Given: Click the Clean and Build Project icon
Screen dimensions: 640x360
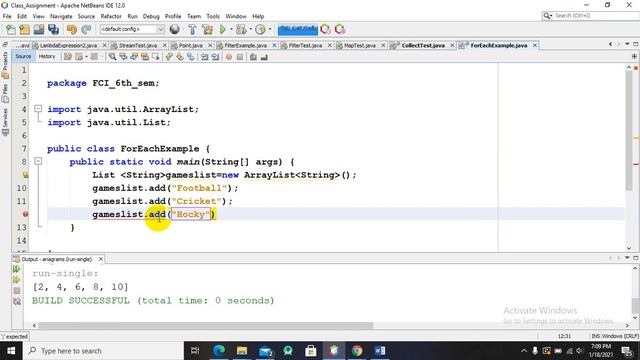Looking at the screenshot, I should [x=207, y=29].
